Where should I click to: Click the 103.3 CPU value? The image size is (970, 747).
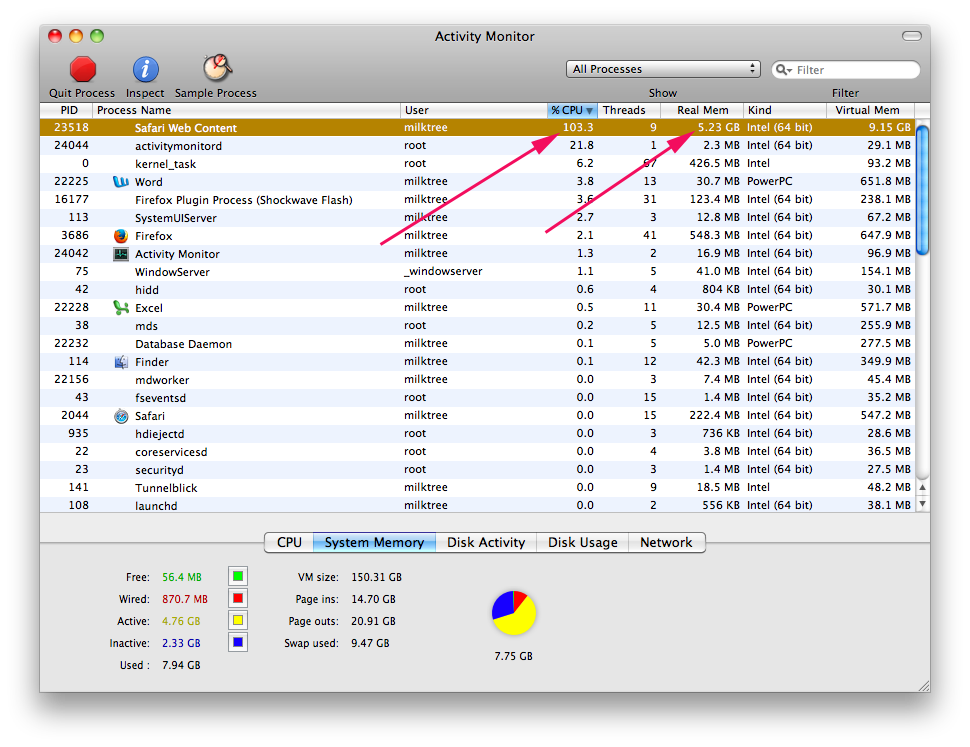pos(578,127)
